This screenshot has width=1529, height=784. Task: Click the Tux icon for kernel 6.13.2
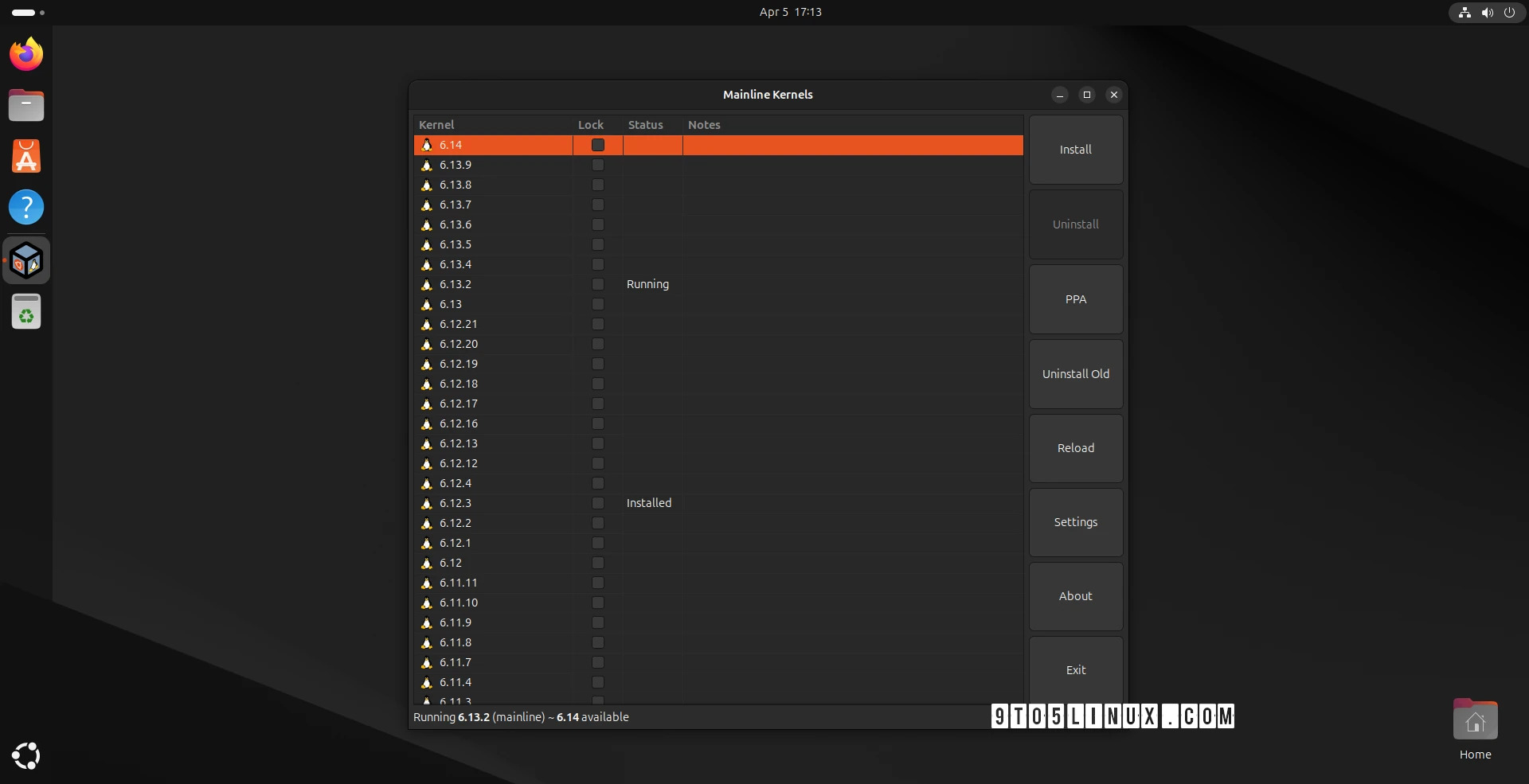pos(427,284)
